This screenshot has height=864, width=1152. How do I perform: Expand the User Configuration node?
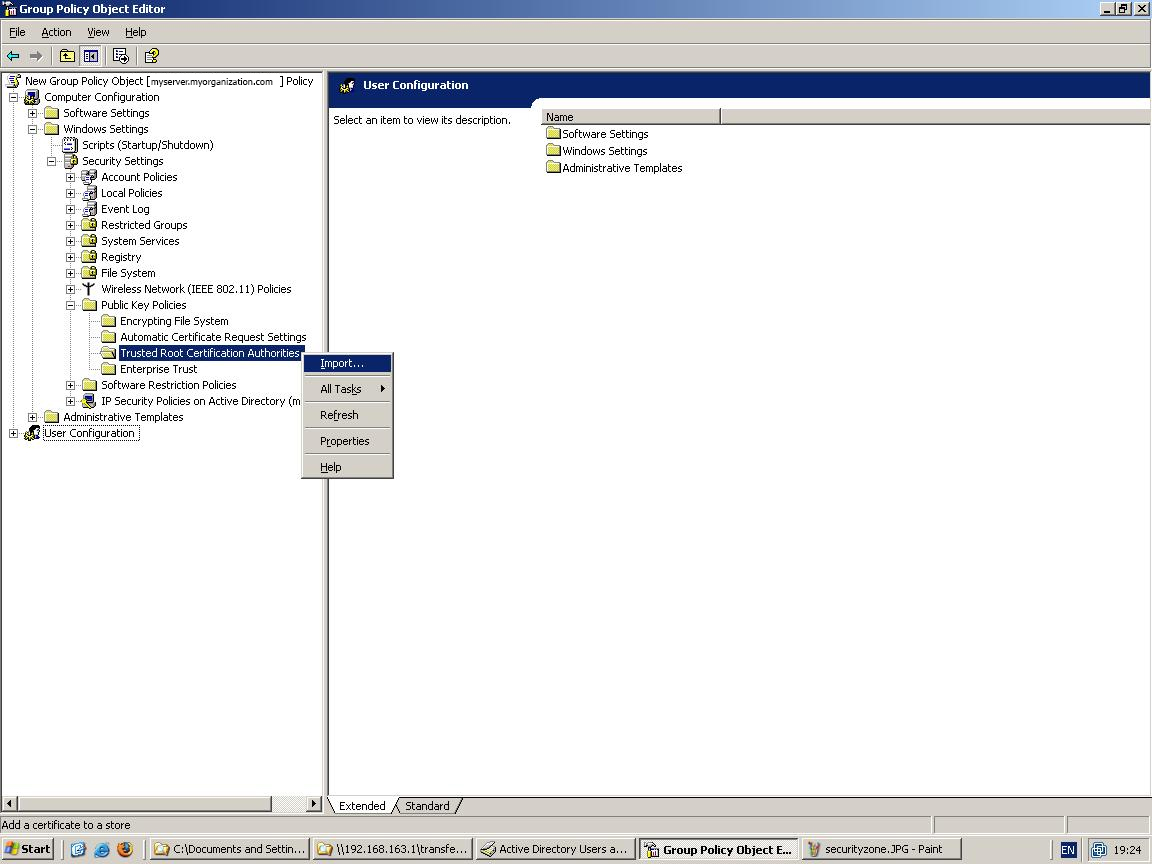click(14, 433)
